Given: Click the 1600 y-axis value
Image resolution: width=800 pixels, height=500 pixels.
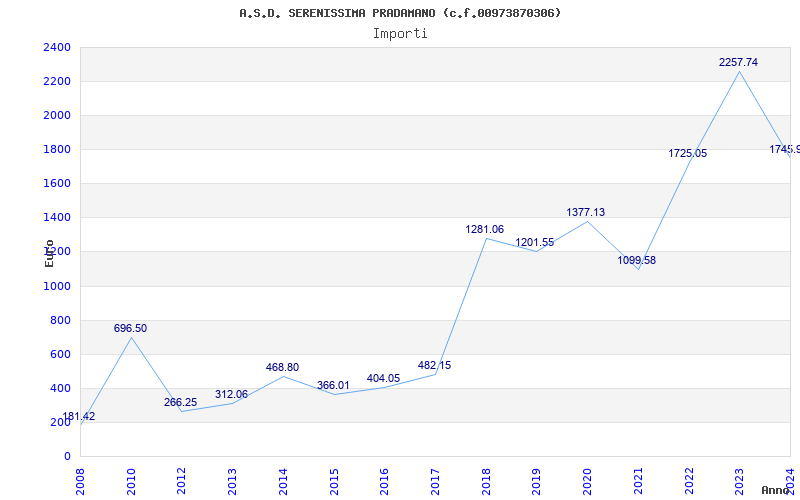Looking at the screenshot, I should coord(57,184).
